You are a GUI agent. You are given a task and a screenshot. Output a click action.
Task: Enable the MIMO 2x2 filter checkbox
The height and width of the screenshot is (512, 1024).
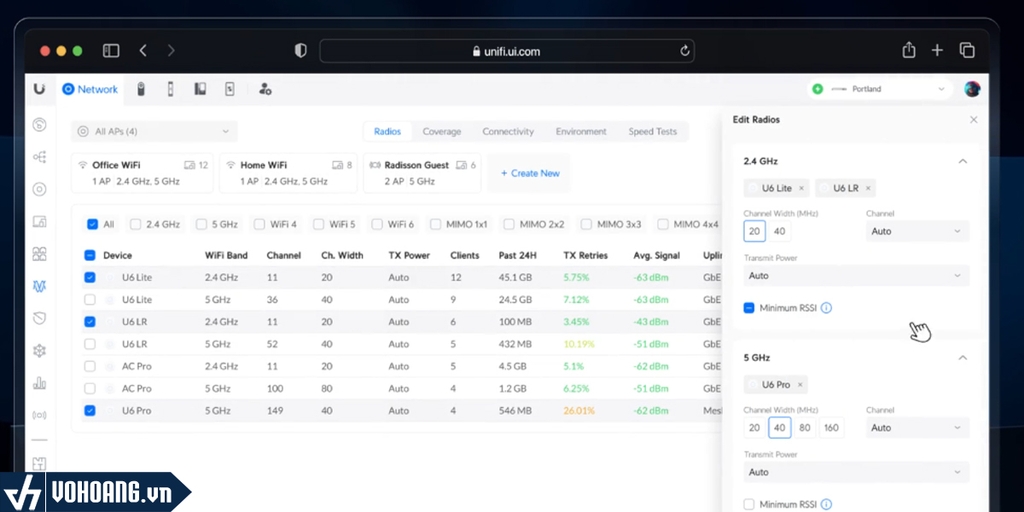tap(509, 224)
